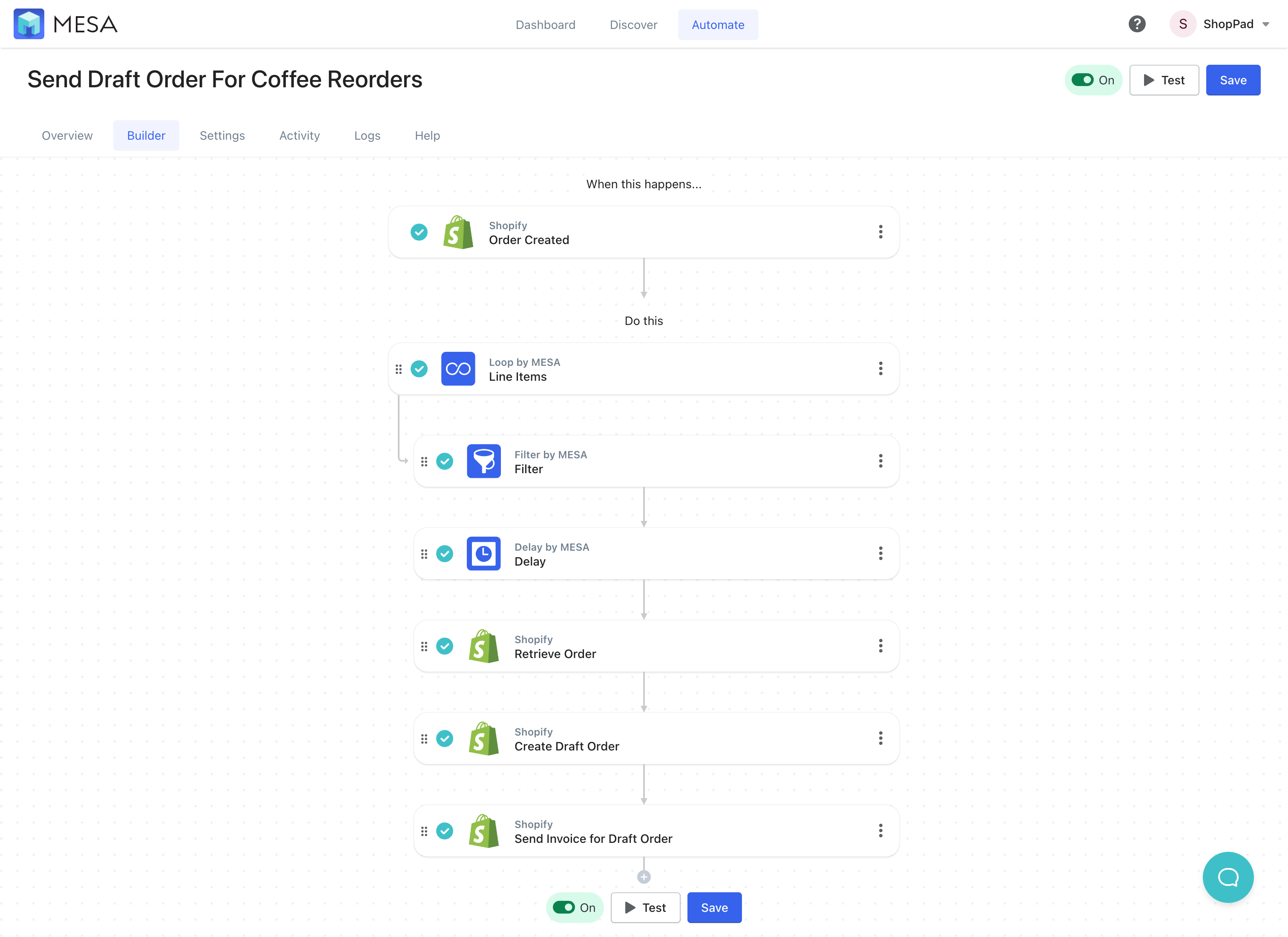Screen dimensions: 1288x937
Task: Open Filter step options menu
Action: click(x=880, y=461)
